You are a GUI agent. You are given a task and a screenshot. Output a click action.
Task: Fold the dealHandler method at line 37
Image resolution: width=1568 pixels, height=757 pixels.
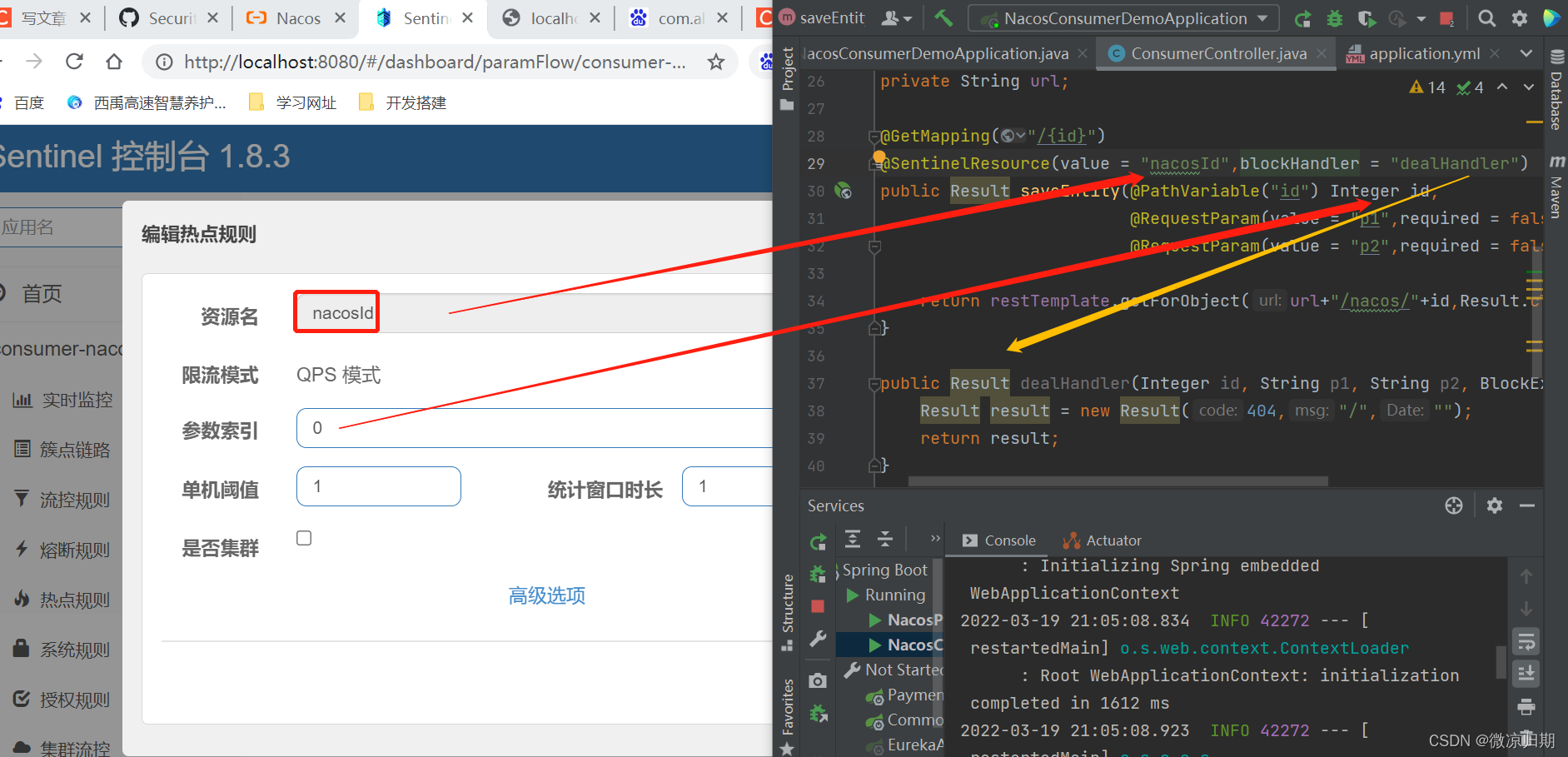pos(874,384)
